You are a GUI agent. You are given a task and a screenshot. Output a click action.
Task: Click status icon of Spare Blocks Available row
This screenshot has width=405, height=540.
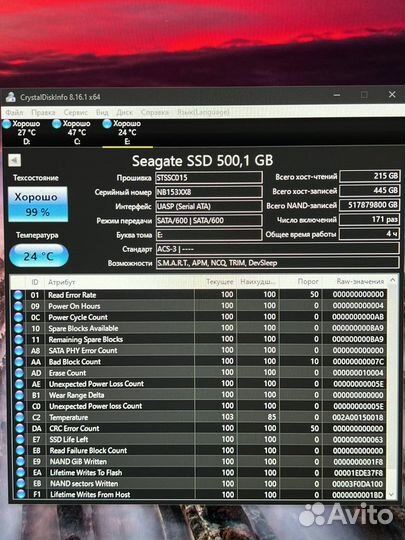click(x=18, y=328)
